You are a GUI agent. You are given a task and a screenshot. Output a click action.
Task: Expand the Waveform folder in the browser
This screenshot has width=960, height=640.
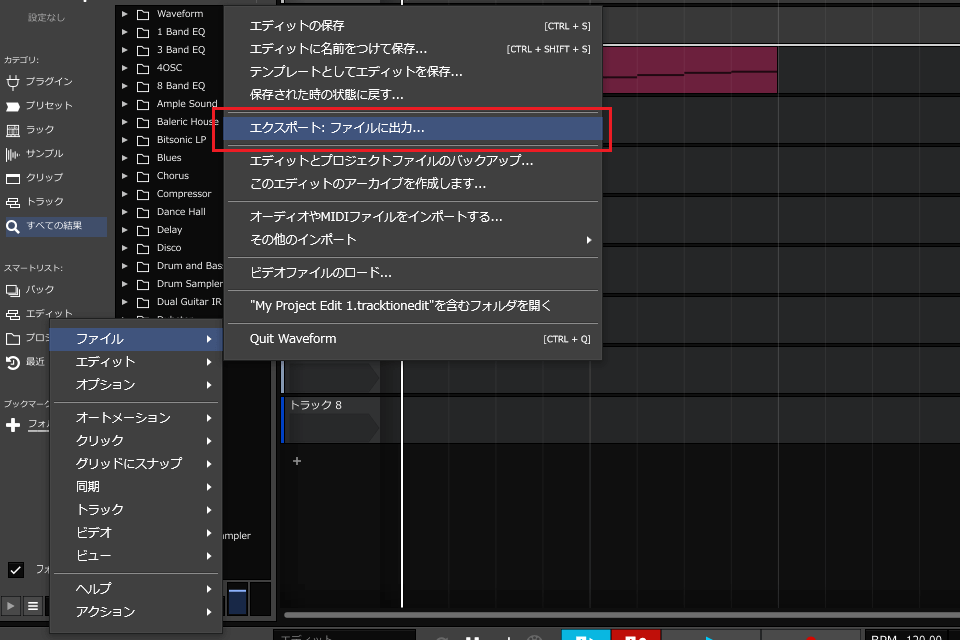125,14
